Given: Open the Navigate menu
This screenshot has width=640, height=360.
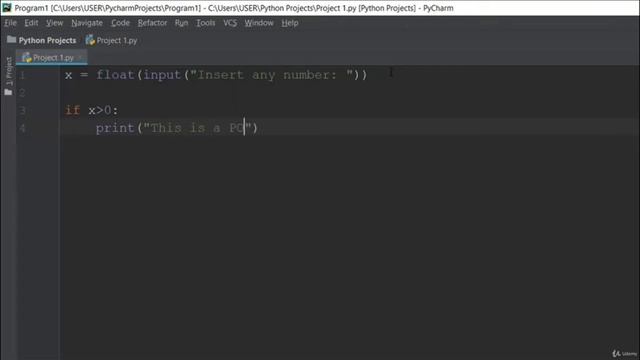Looking at the screenshot, I should (x=87, y=23).
